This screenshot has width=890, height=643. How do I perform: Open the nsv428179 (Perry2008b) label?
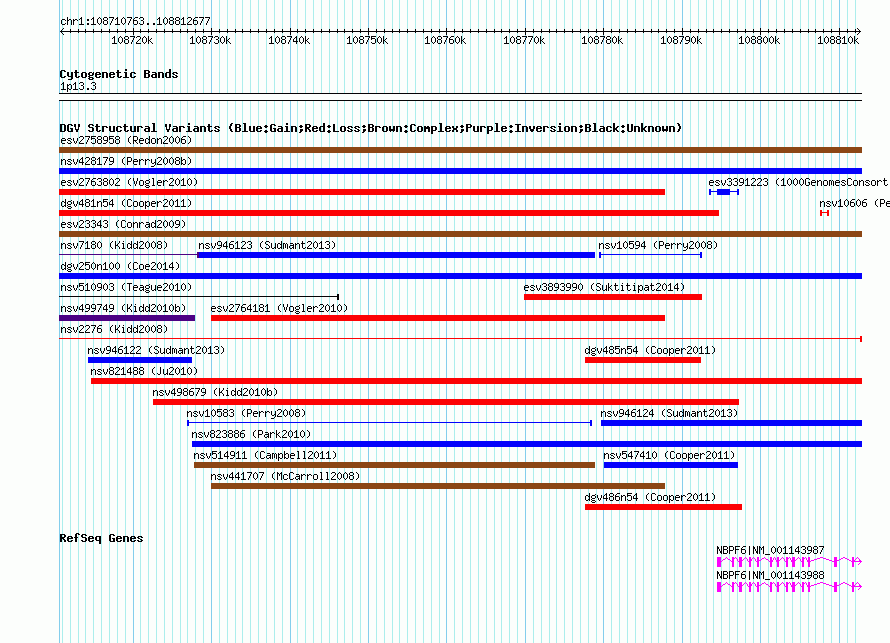tap(126, 161)
